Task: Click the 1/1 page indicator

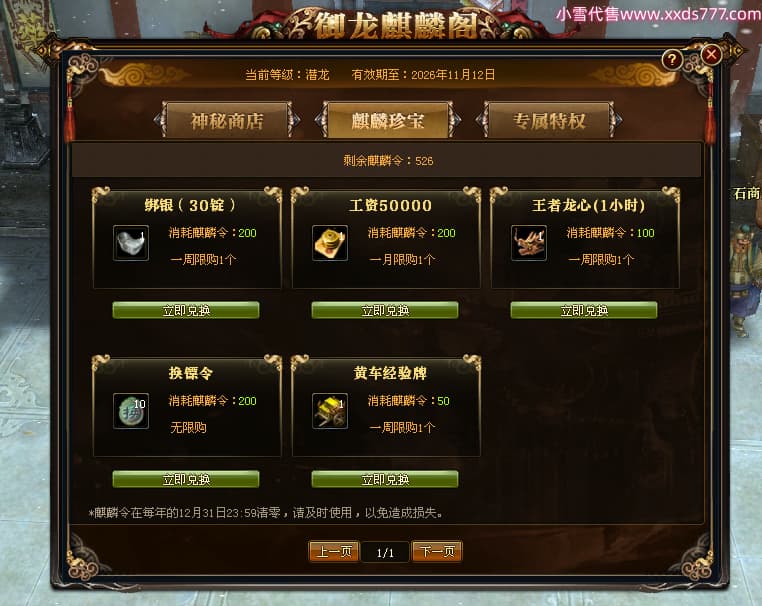Action: [385, 553]
